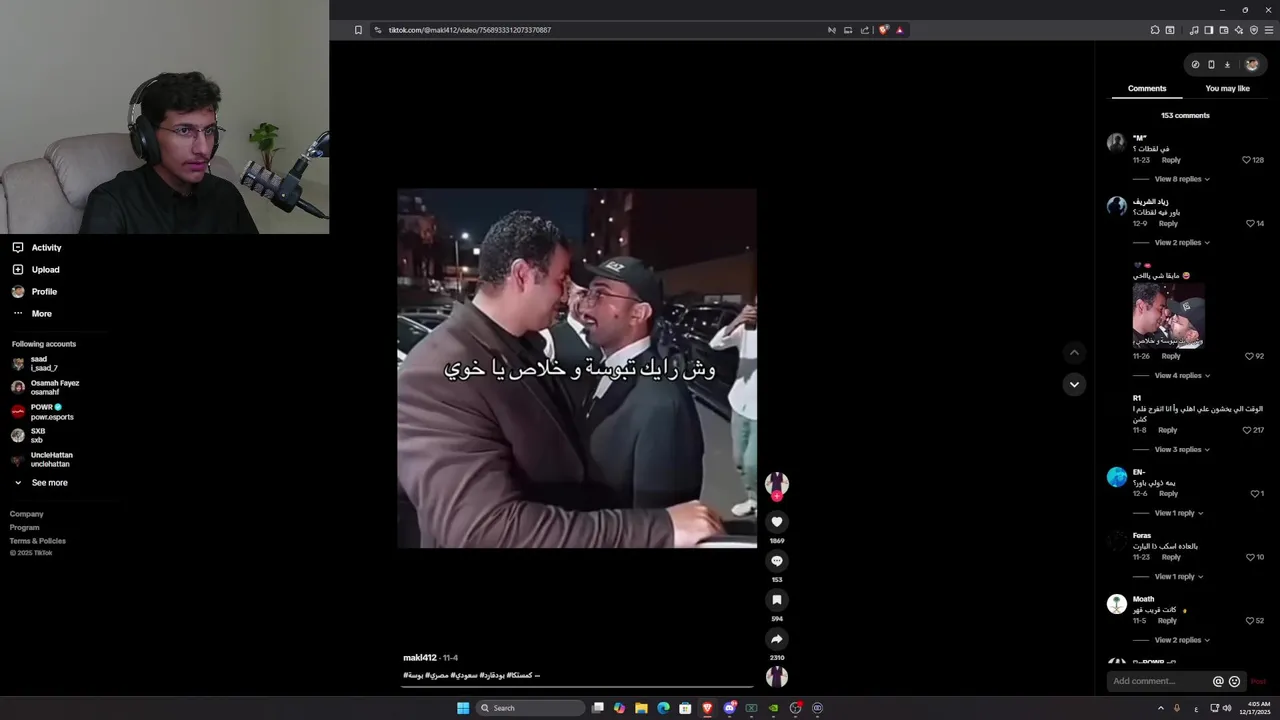Click the browser address bar URL
This screenshot has width=1280, height=720.
click(470, 30)
